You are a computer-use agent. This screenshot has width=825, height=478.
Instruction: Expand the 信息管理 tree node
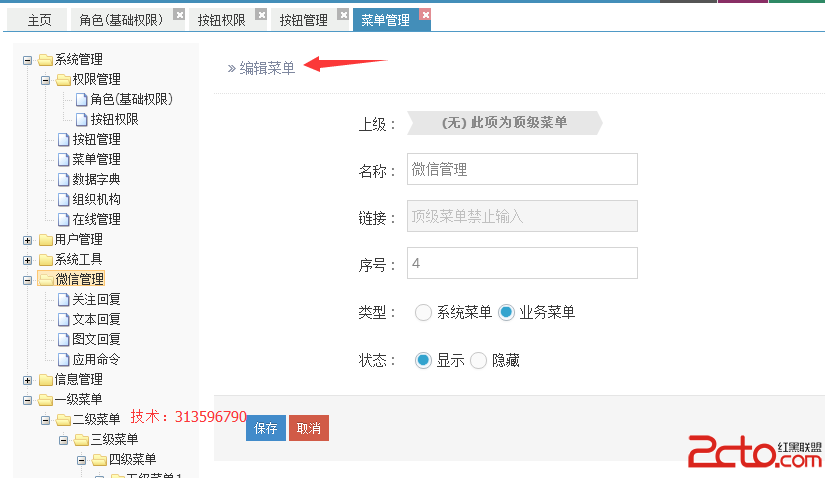[27, 381]
